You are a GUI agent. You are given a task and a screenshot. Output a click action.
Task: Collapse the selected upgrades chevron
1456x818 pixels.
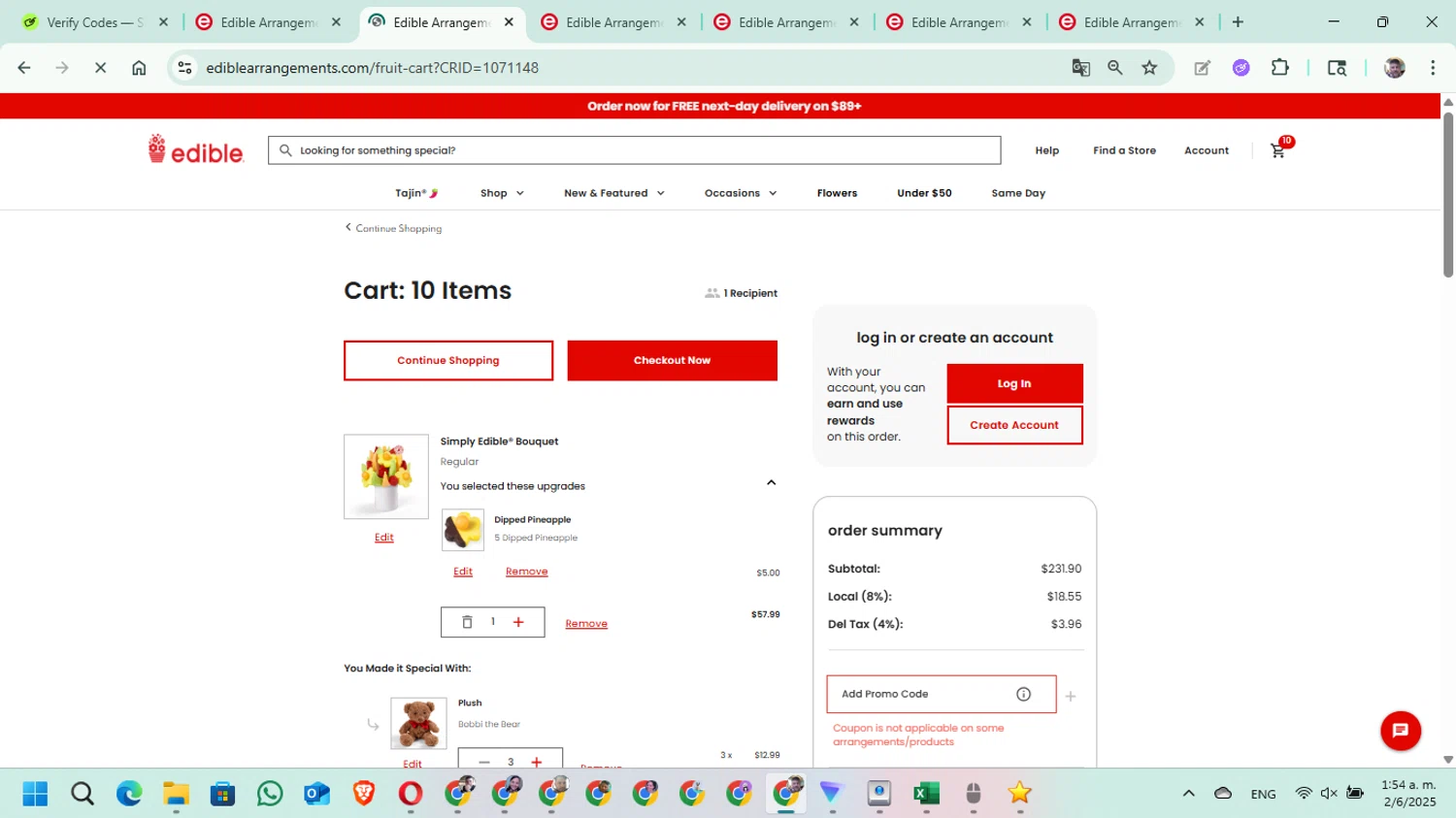pos(772,482)
